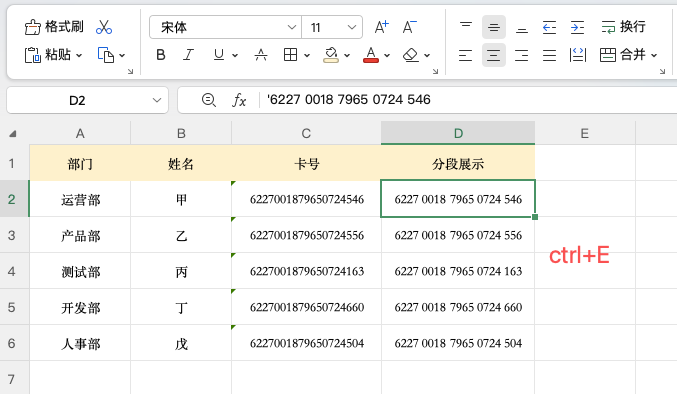
Task: Open the Merge (合并) dropdown arrow
Action: [654, 56]
